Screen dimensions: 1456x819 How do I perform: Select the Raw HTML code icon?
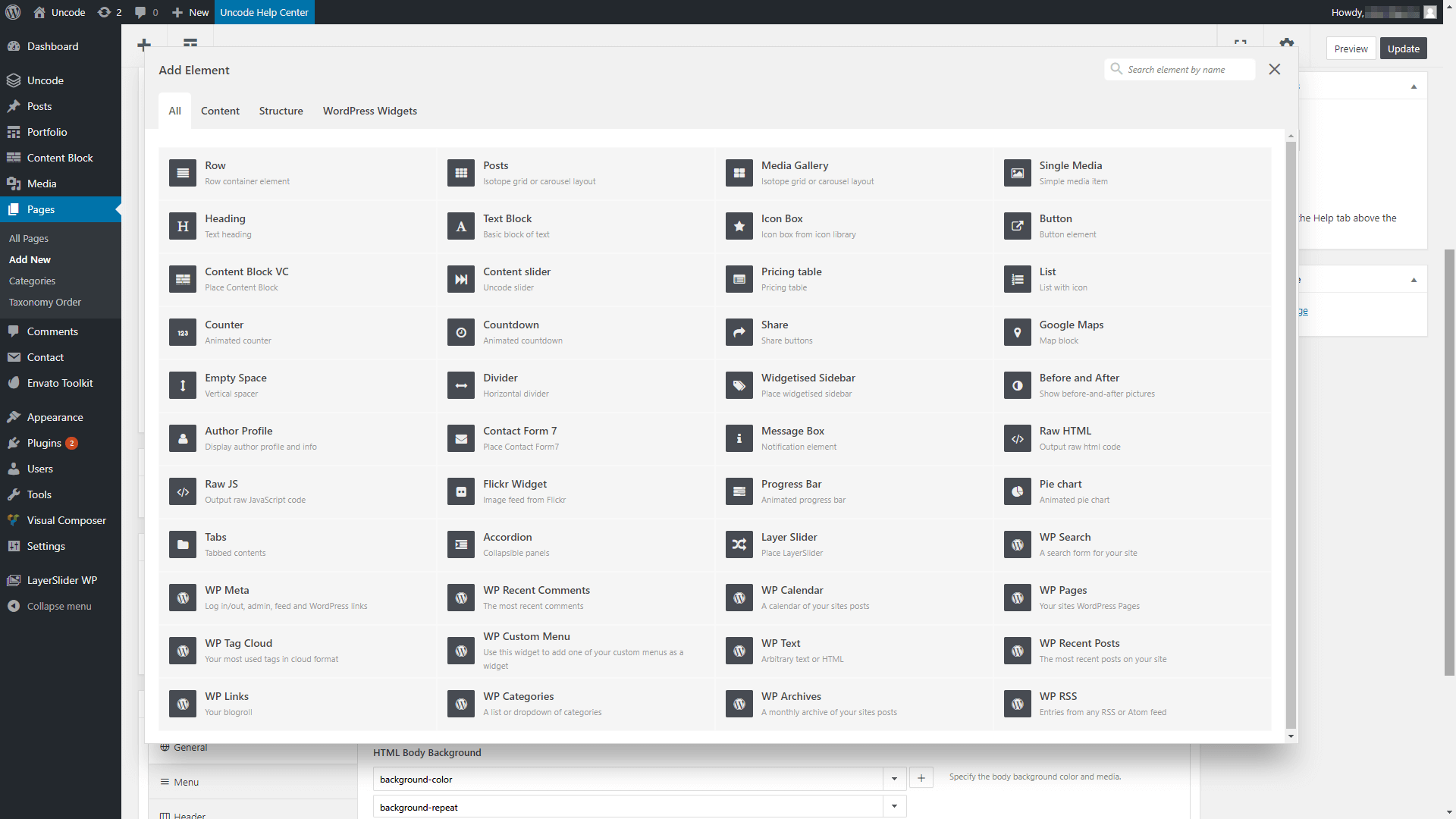tap(1018, 438)
